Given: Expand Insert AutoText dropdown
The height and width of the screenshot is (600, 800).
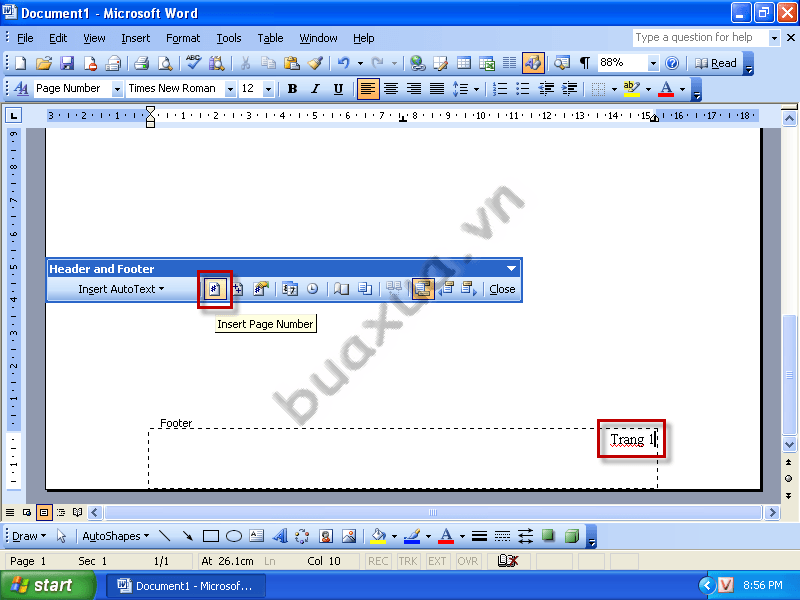Looking at the screenshot, I should [121, 289].
